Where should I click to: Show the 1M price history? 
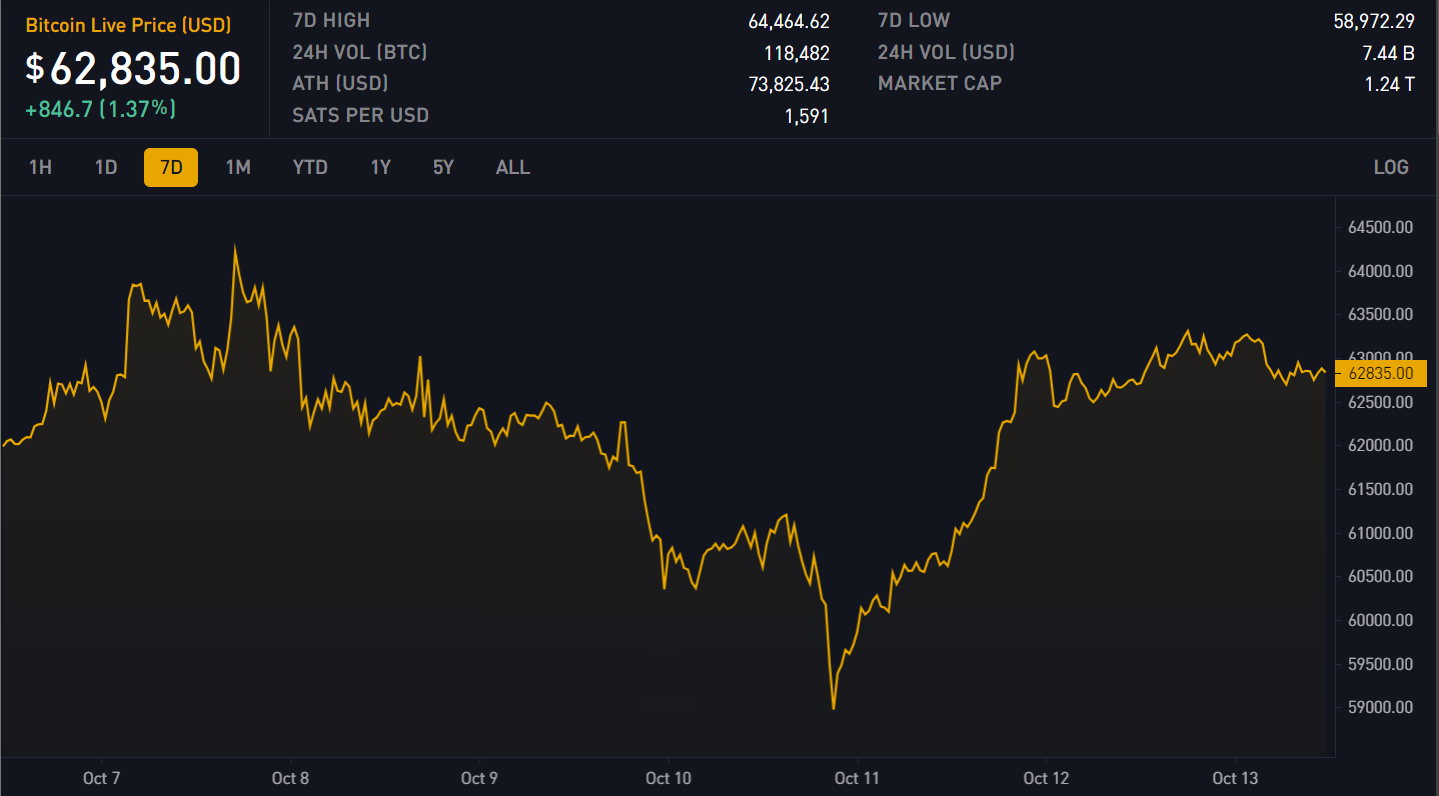pos(238,167)
